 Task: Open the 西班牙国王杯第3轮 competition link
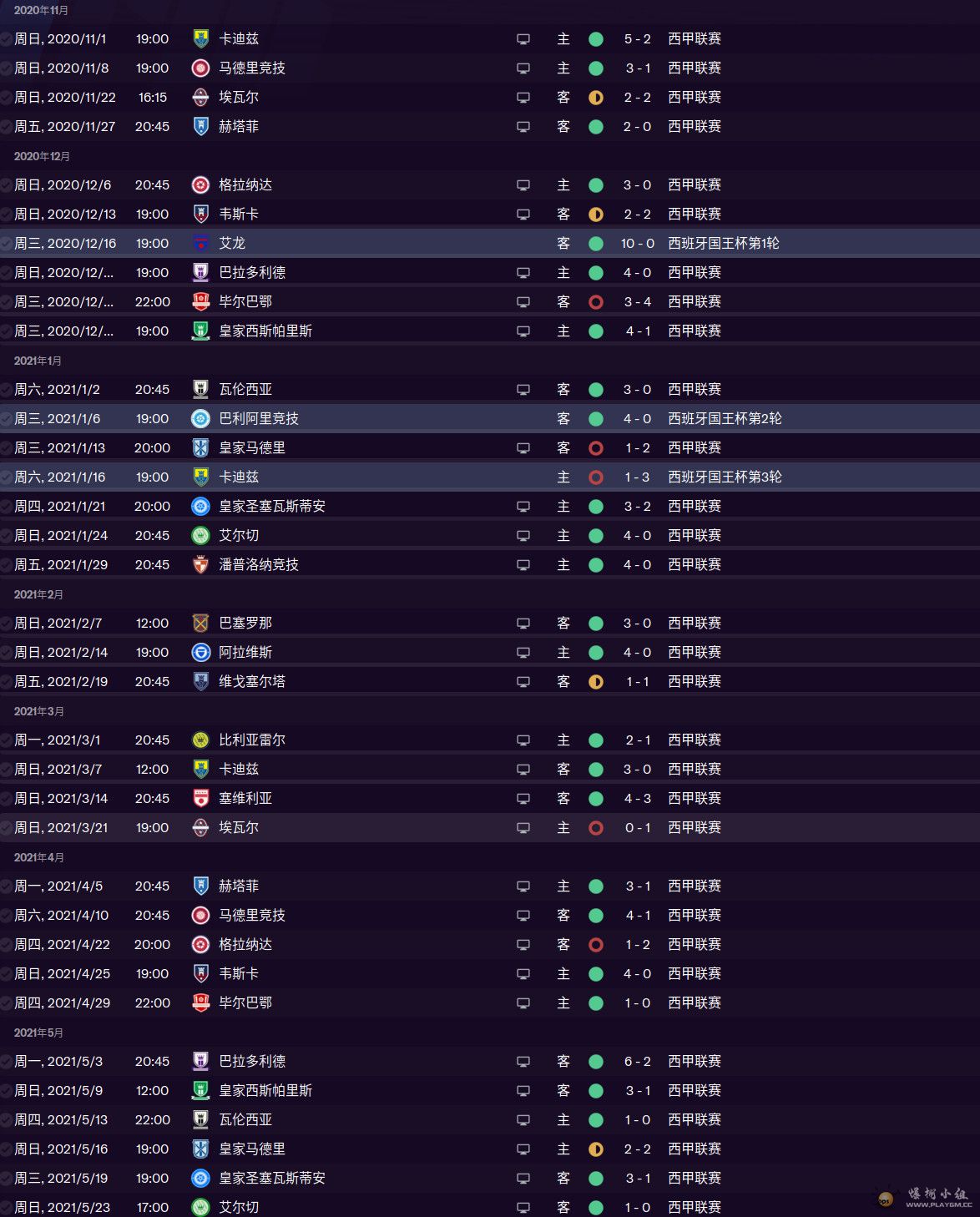(x=725, y=477)
